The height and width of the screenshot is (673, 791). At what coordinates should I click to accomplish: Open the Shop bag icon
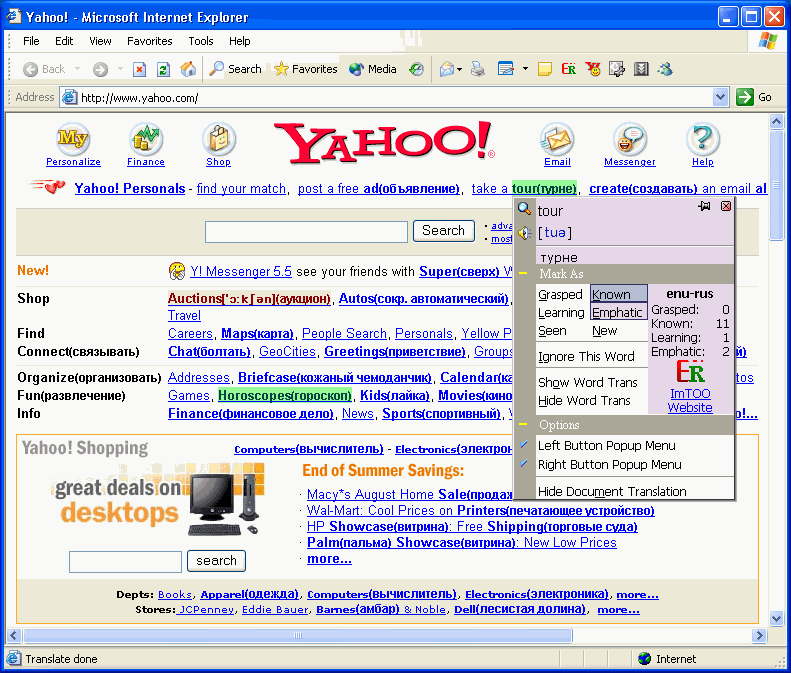(218, 139)
